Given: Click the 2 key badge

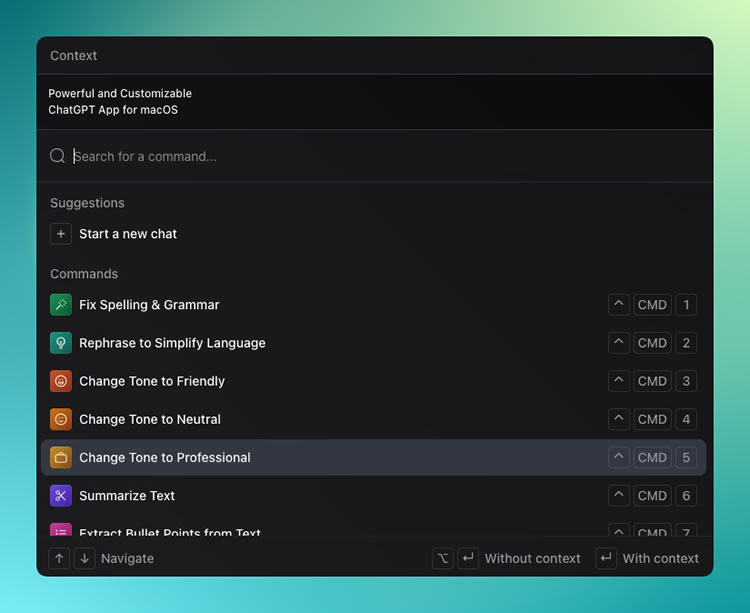Looking at the screenshot, I should (x=686, y=343).
